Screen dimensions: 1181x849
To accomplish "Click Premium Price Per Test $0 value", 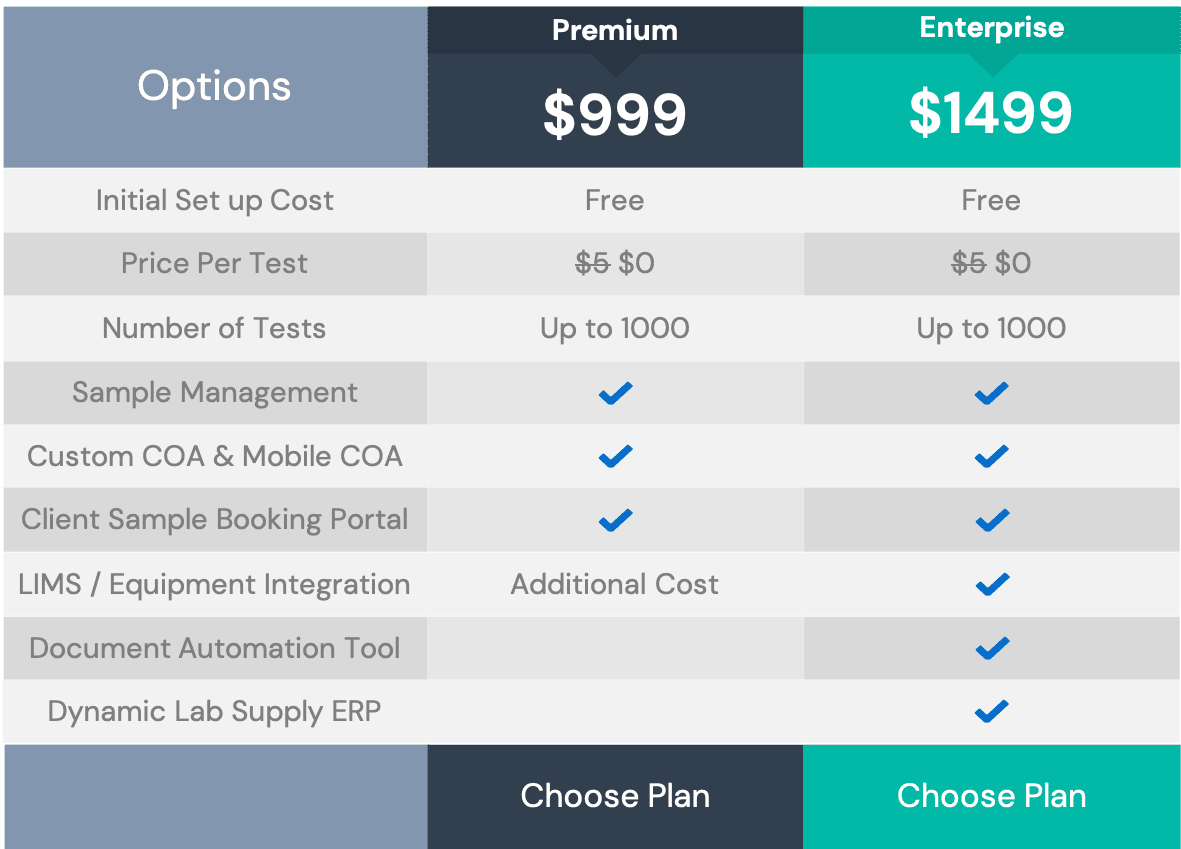I will 636,263.
